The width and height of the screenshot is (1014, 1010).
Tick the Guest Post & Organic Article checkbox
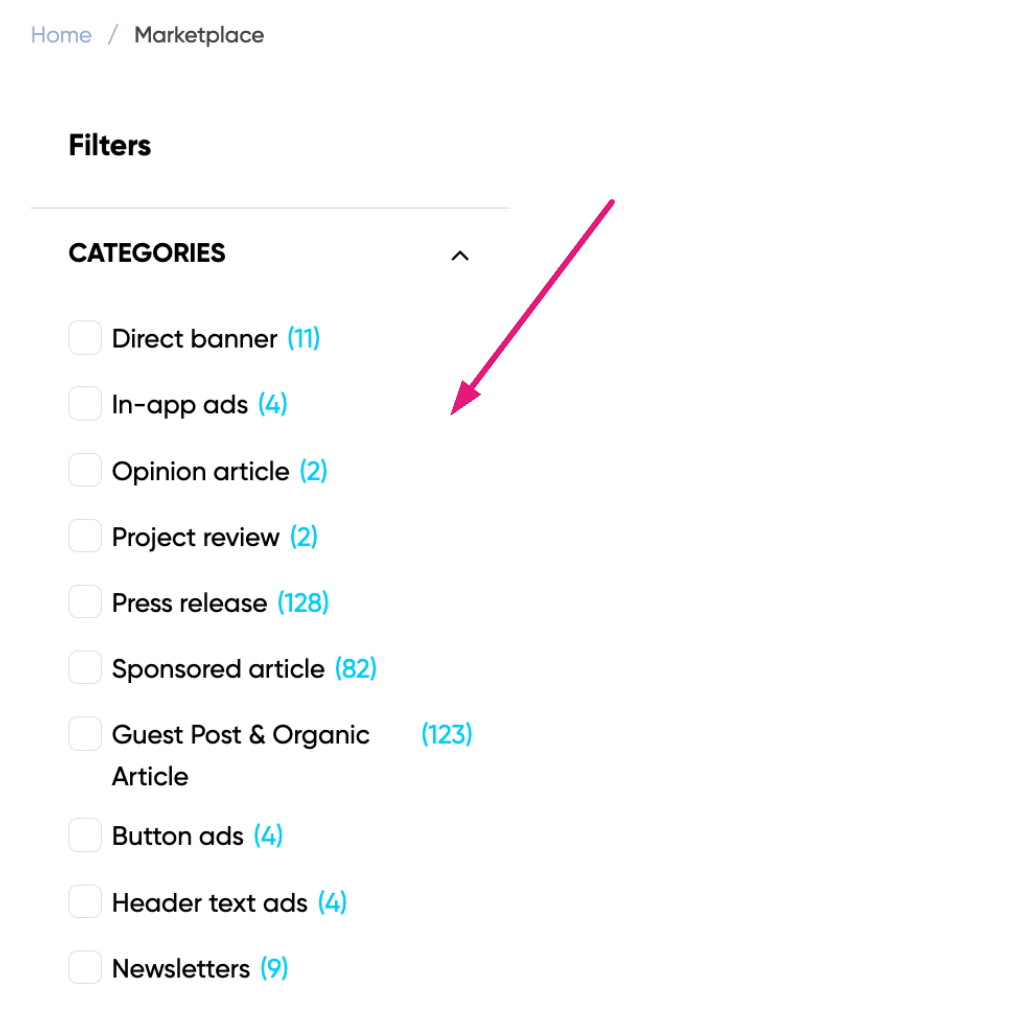(x=85, y=734)
